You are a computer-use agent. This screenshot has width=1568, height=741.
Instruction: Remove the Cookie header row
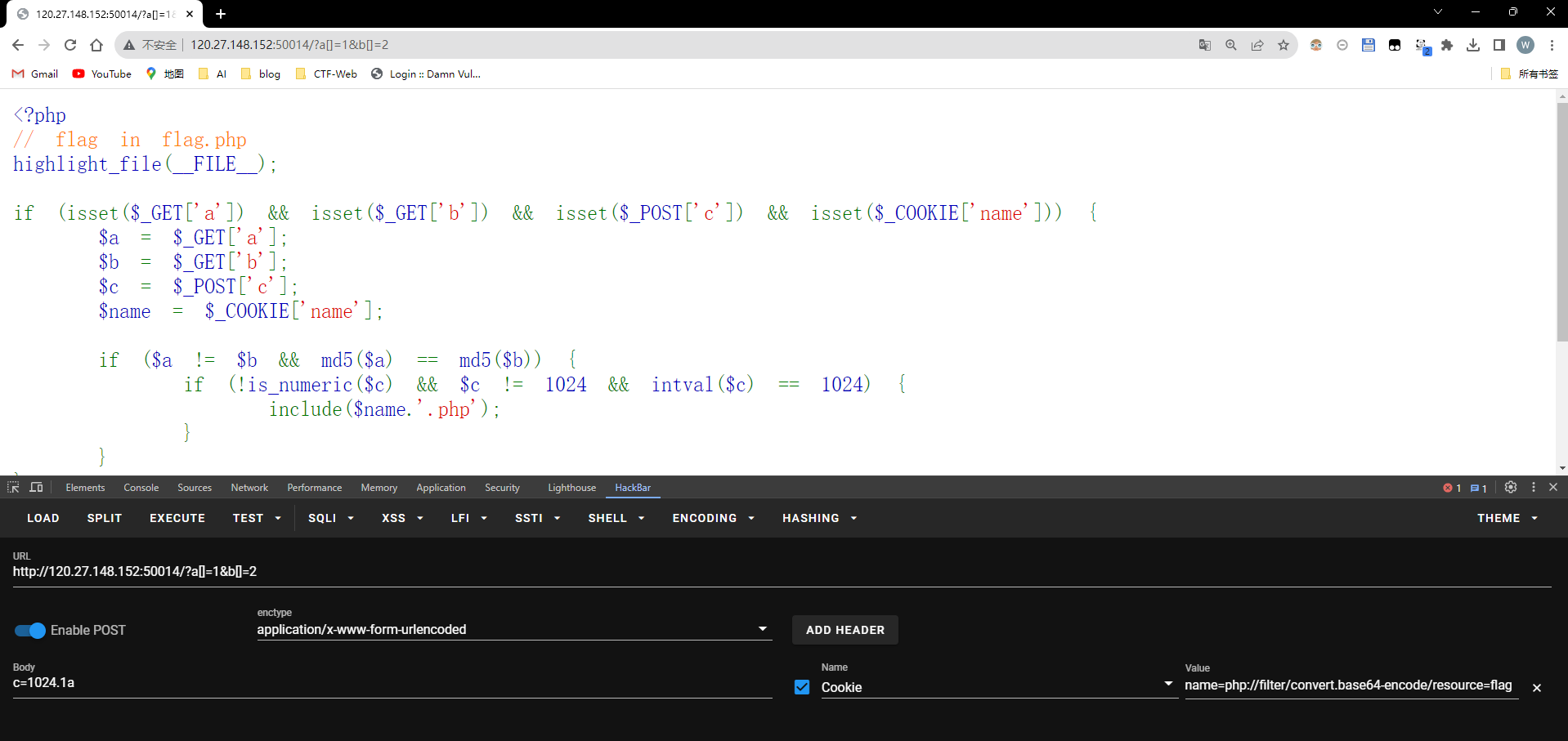pos(1537,688)
